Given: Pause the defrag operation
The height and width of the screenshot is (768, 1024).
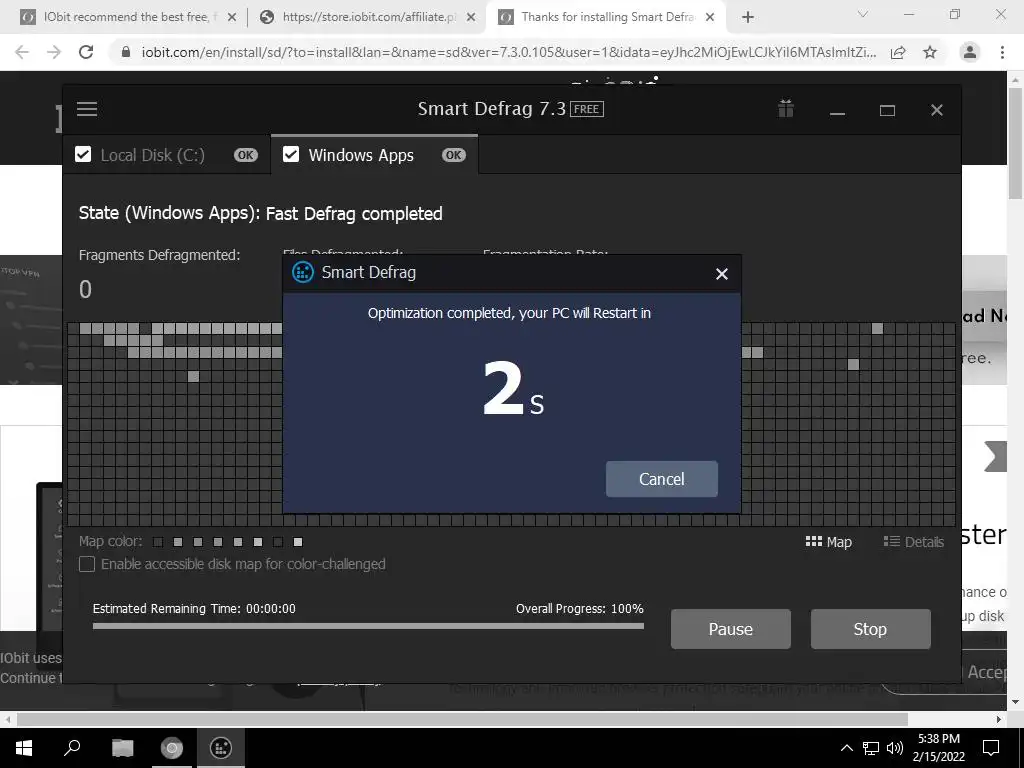Looking at the screenshot, I should click(731, 629).
